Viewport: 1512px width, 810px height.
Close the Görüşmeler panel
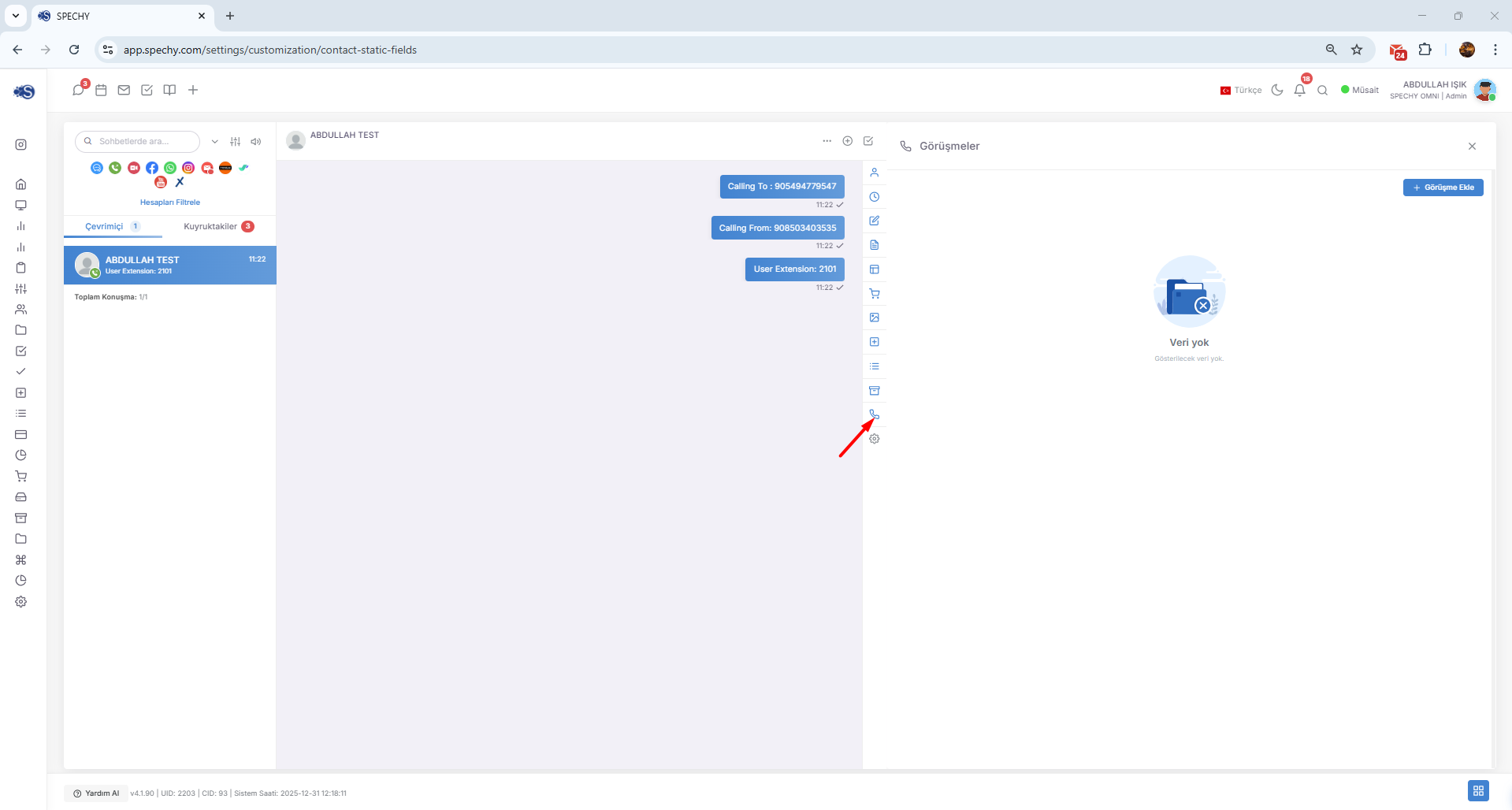[1472, 147]
